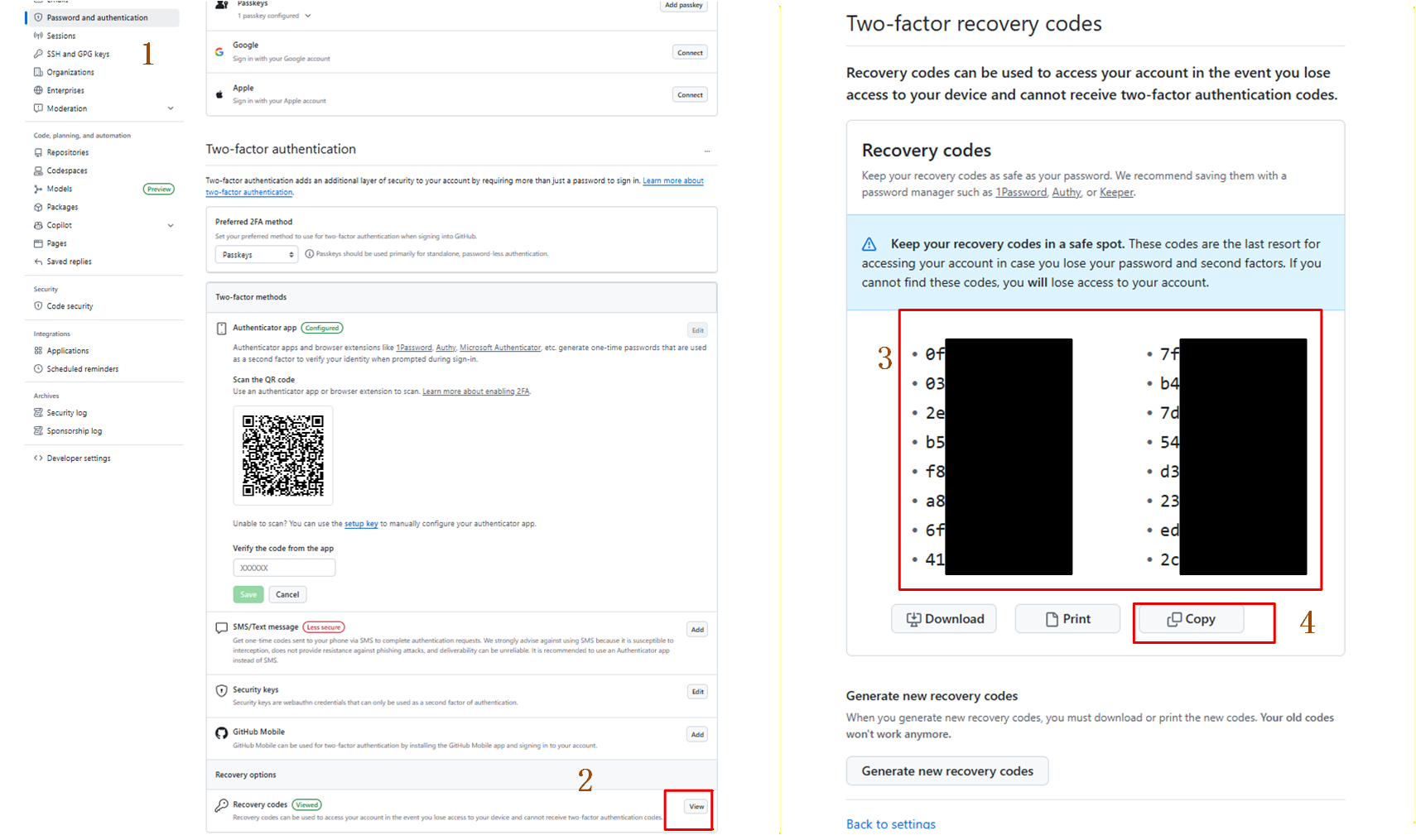The height and width of the screenshot is (840, 1416).
Task: Click the authenticator code input field
Action: point(284,568)
